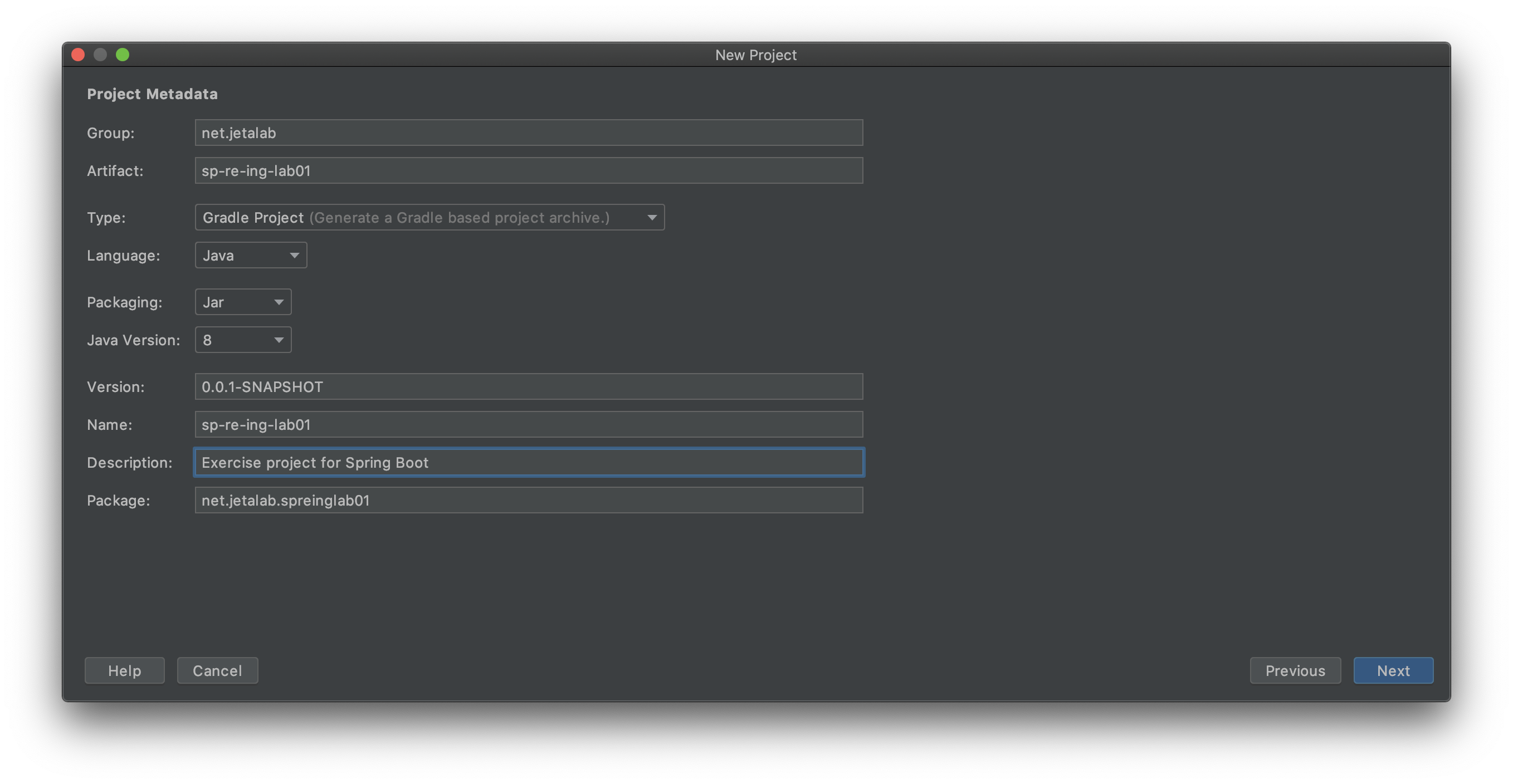Image resolution: width=1513 pixels, height=784 pixels.
Task: Expand the Java Version dropdown
Action: (x=242, y=340)
